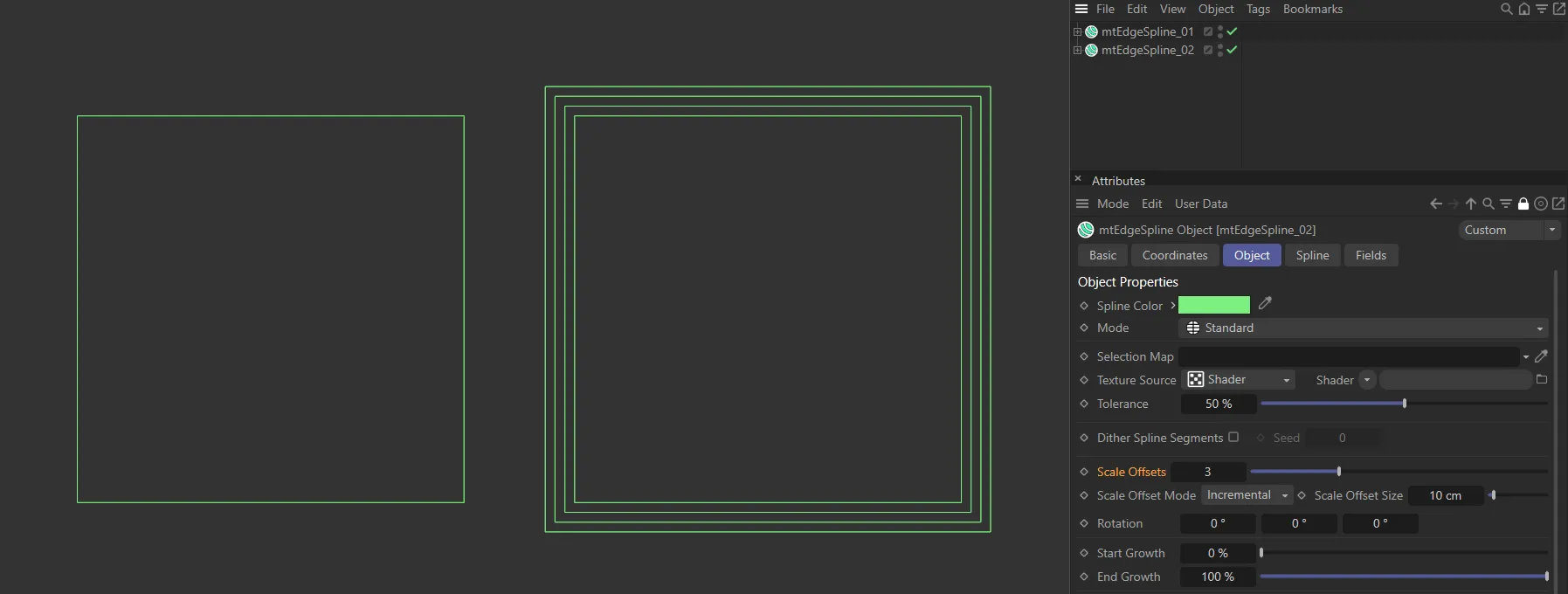Image resolution: width=1568 pixels, height=594 pixels.
Task: Go back with Attributes left arrow
Action: pos(1436,204)
